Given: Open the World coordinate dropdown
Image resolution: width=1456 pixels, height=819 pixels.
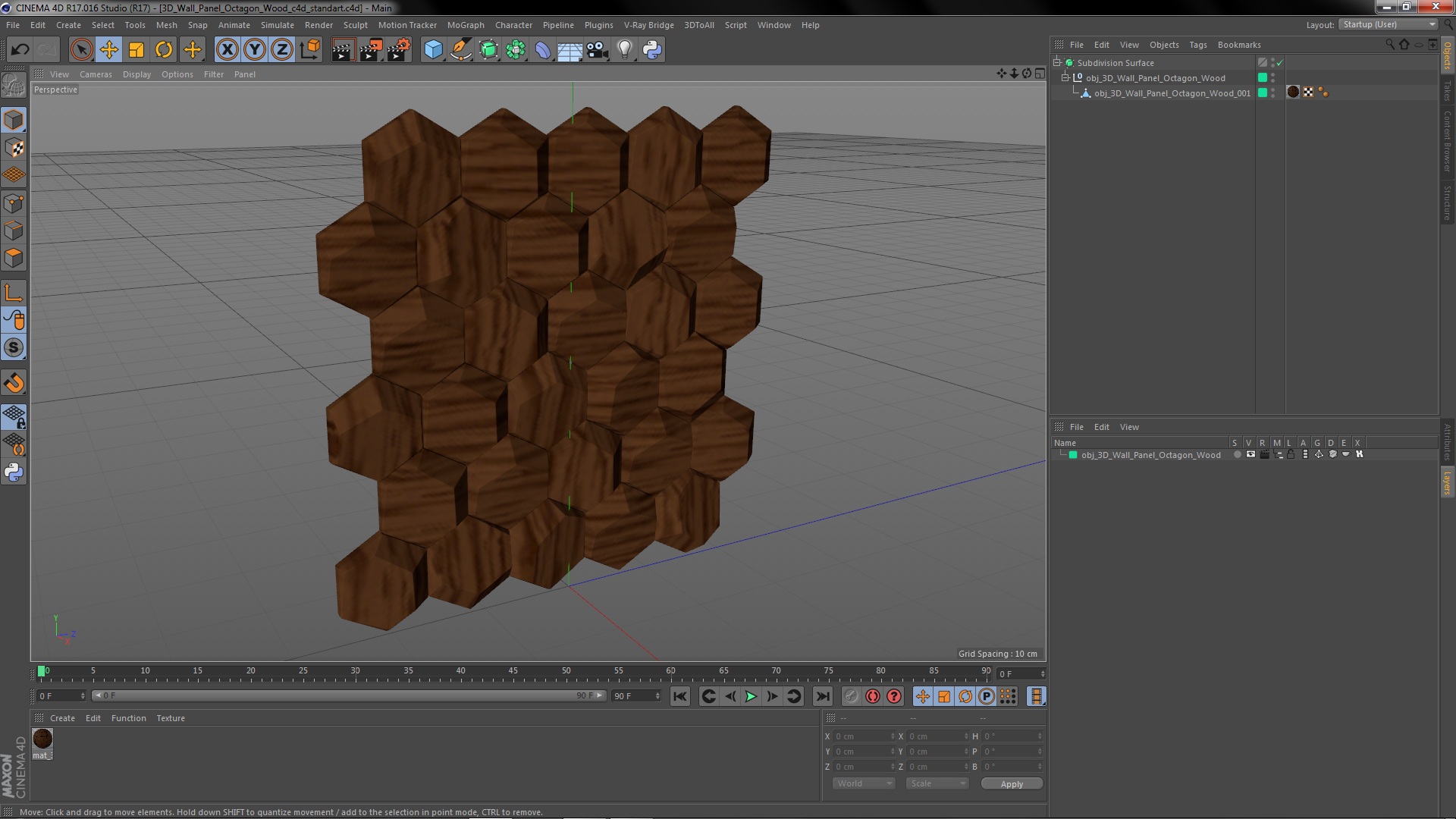Looking at the screenshot, I should pos(864,783).
